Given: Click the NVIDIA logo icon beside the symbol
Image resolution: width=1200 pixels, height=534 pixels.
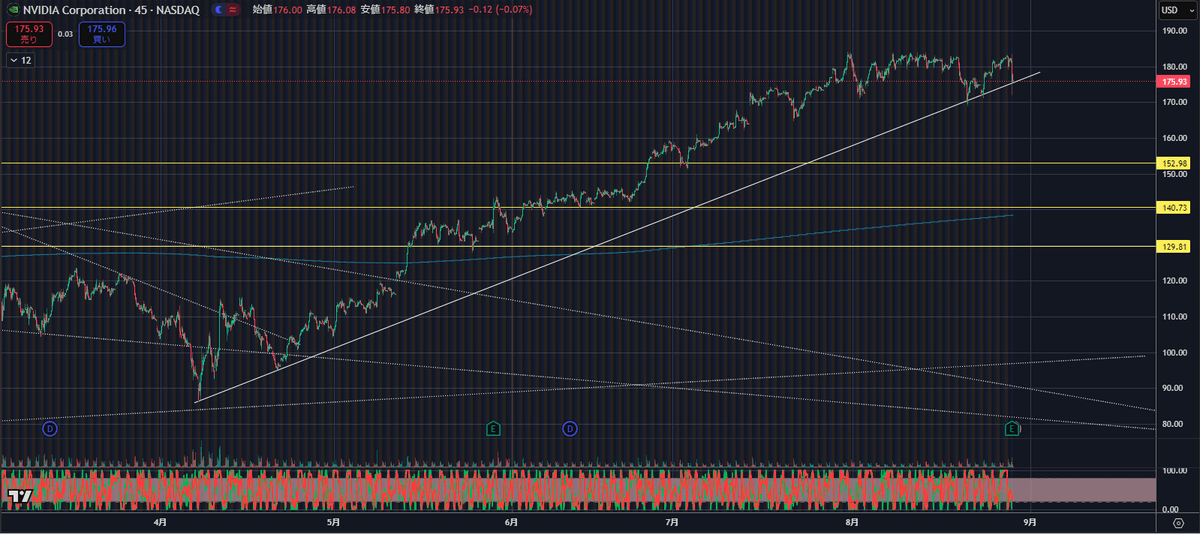Looking at the screenshot, I should point(14,10).
